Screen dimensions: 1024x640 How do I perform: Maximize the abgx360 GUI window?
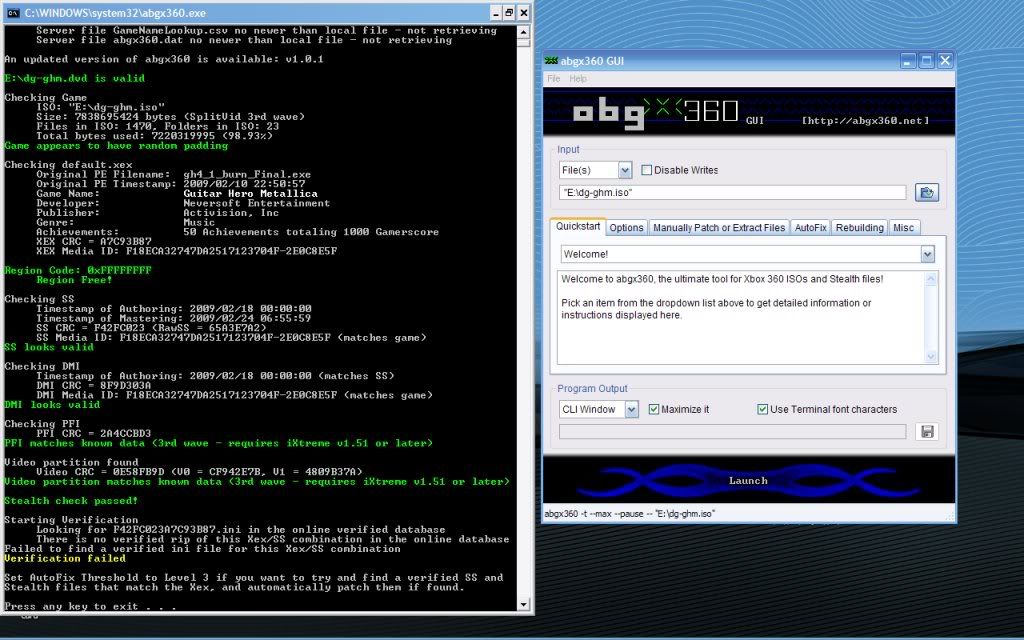(926, 61)
